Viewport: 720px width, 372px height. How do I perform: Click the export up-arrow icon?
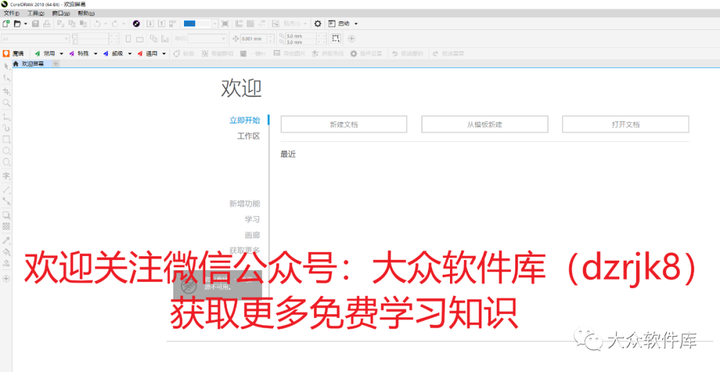[161, 23]
